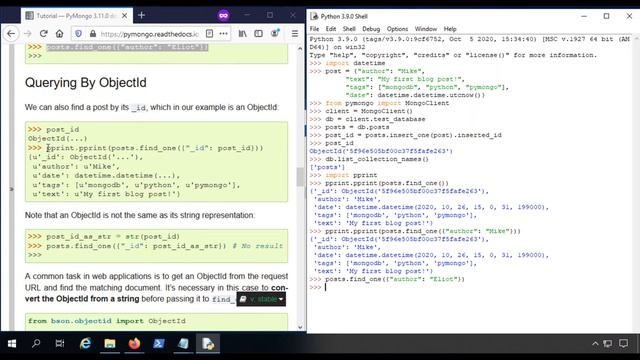
Task: Click the Firefox page scrollbar thumb
Action: (x=300, y=176)
